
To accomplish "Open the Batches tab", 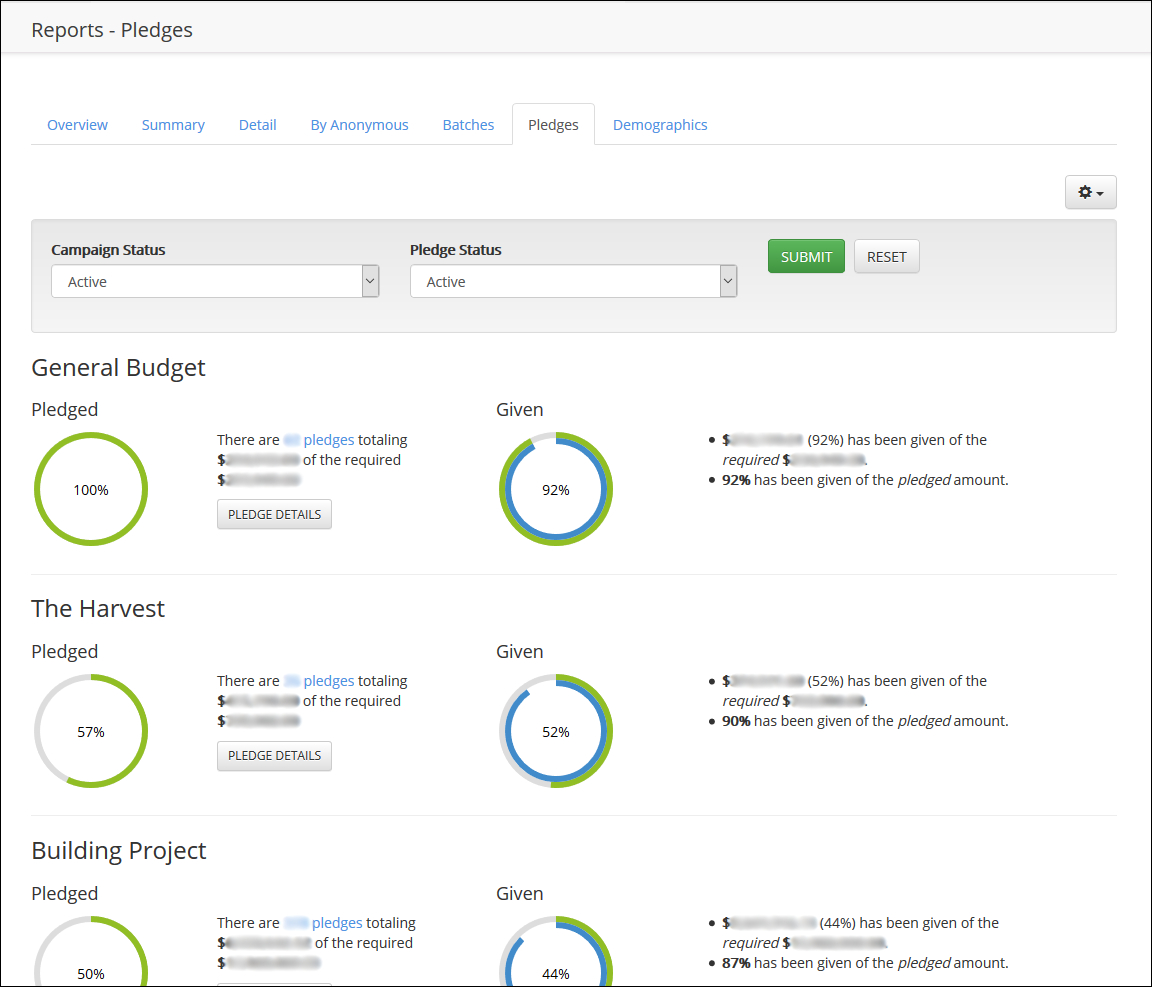I will click(x=468, y=125).
